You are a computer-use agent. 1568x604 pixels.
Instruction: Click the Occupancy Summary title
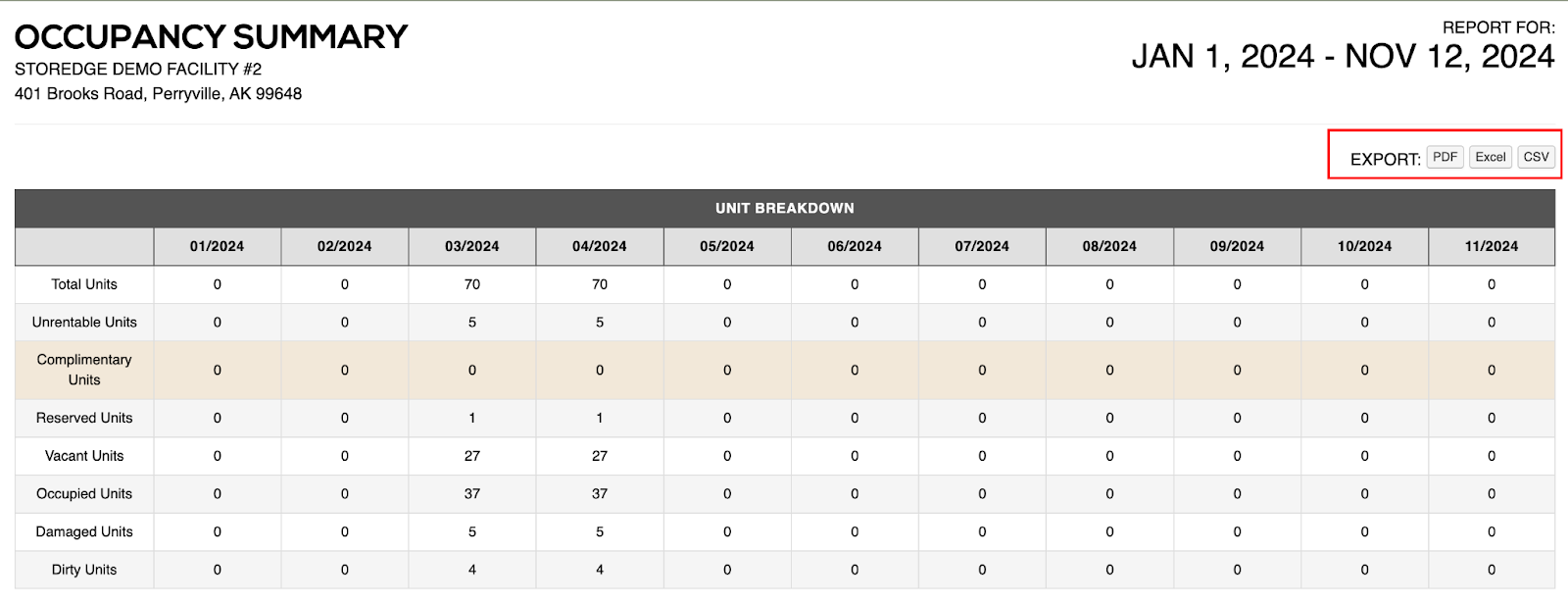211,37
